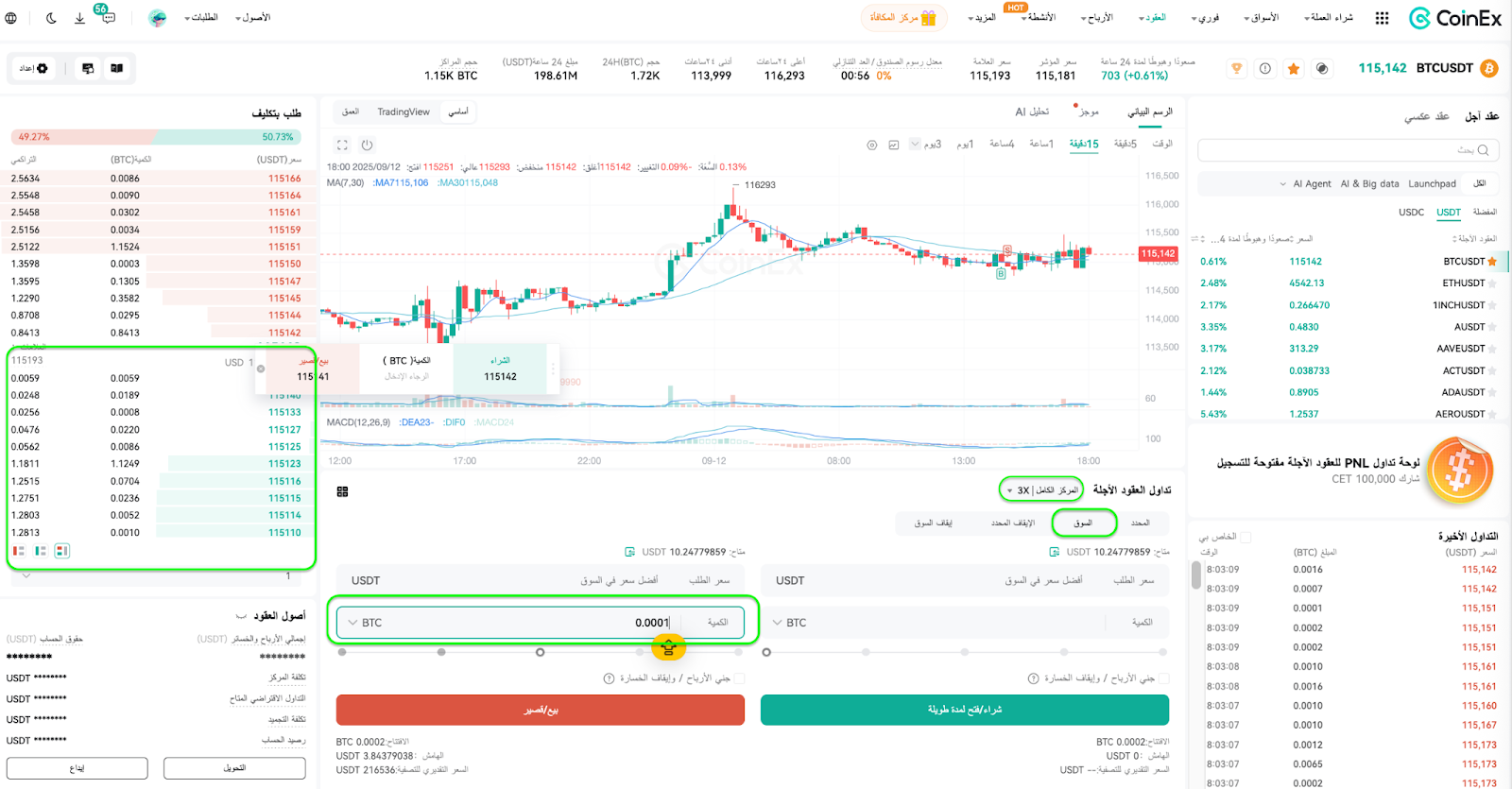1512x789 pixels.
Task: Enable take profit/stop loss checkbox for sell side
Action: (x=739, y=678)
